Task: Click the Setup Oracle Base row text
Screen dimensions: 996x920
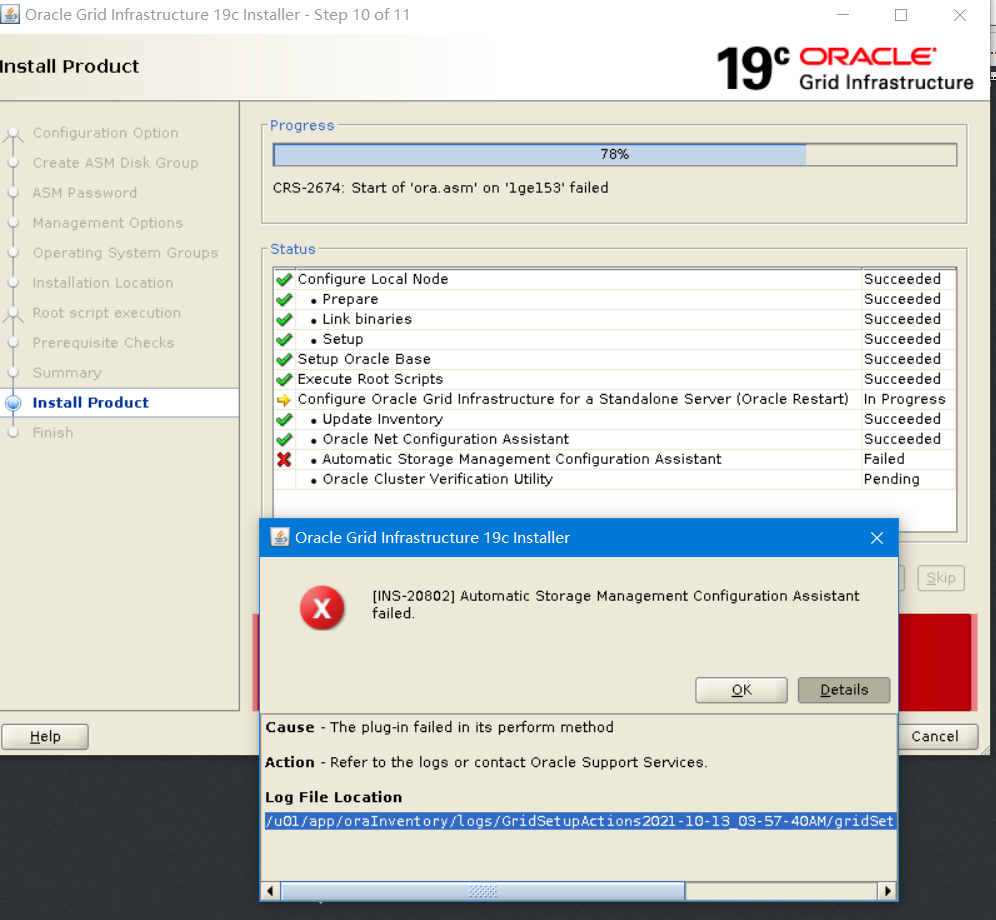Action: [364, 359]
